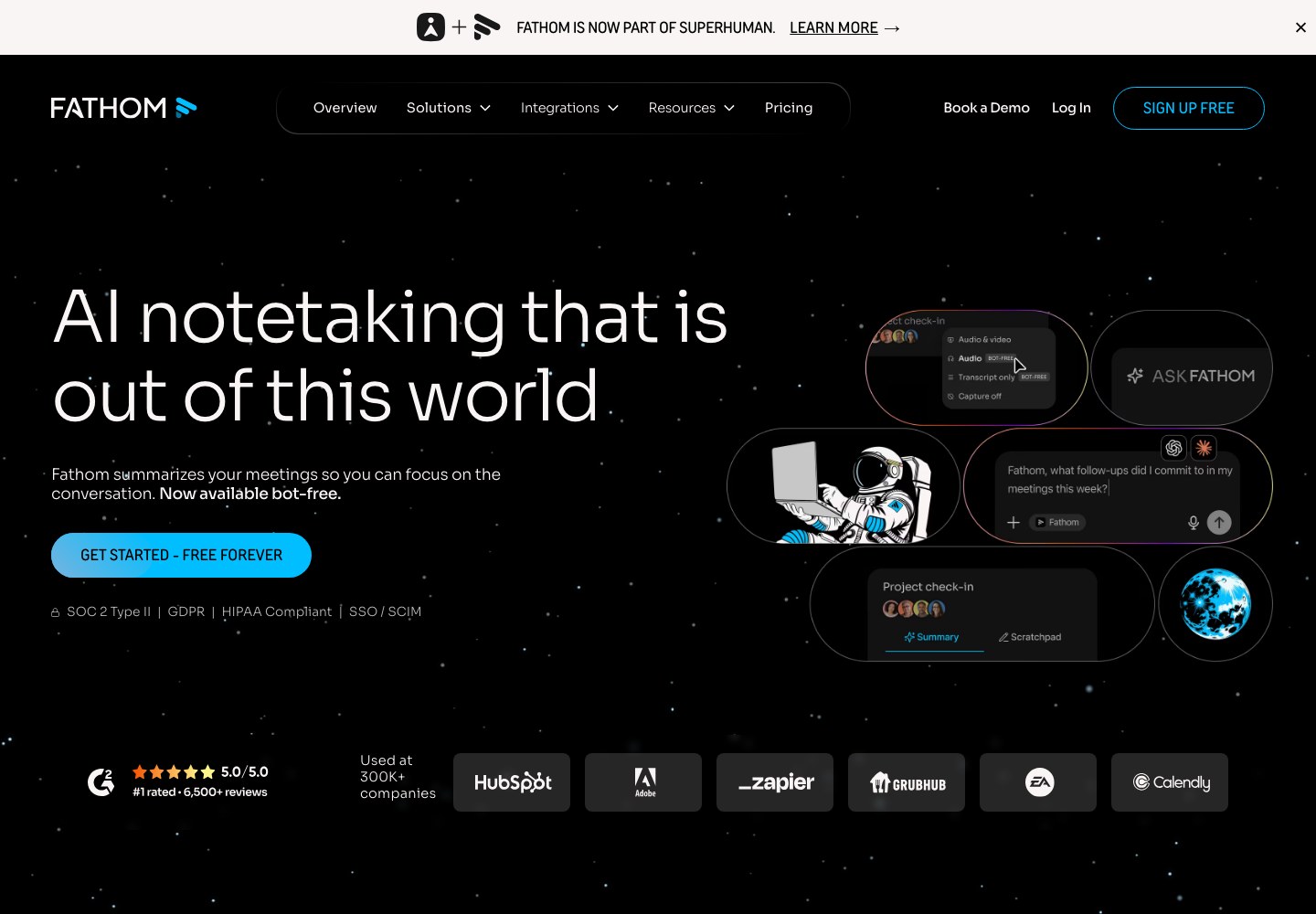Click the "Project check-in" meeting title
1316x914 pixels.
(x=928, y=587)
